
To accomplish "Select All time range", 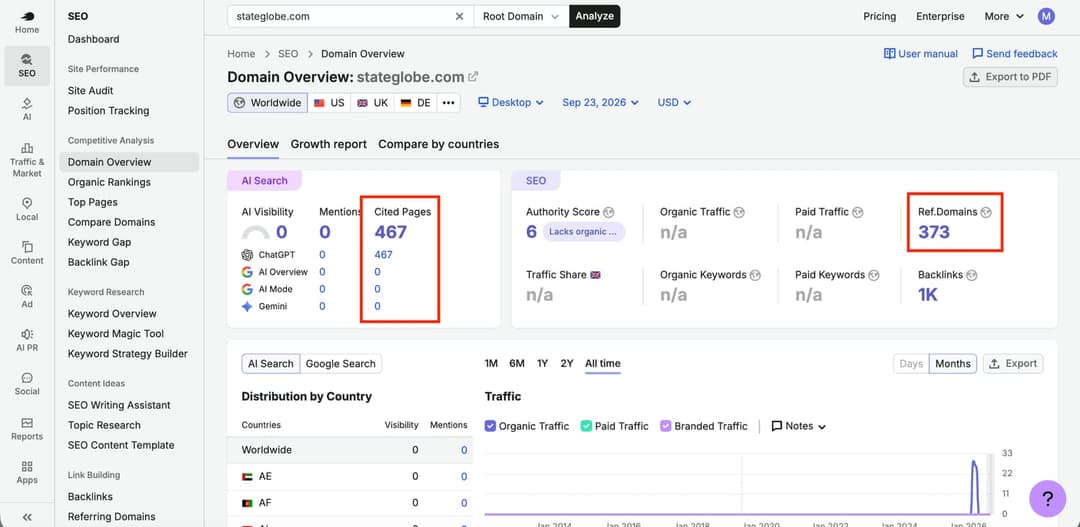I will tap(603, 364).
